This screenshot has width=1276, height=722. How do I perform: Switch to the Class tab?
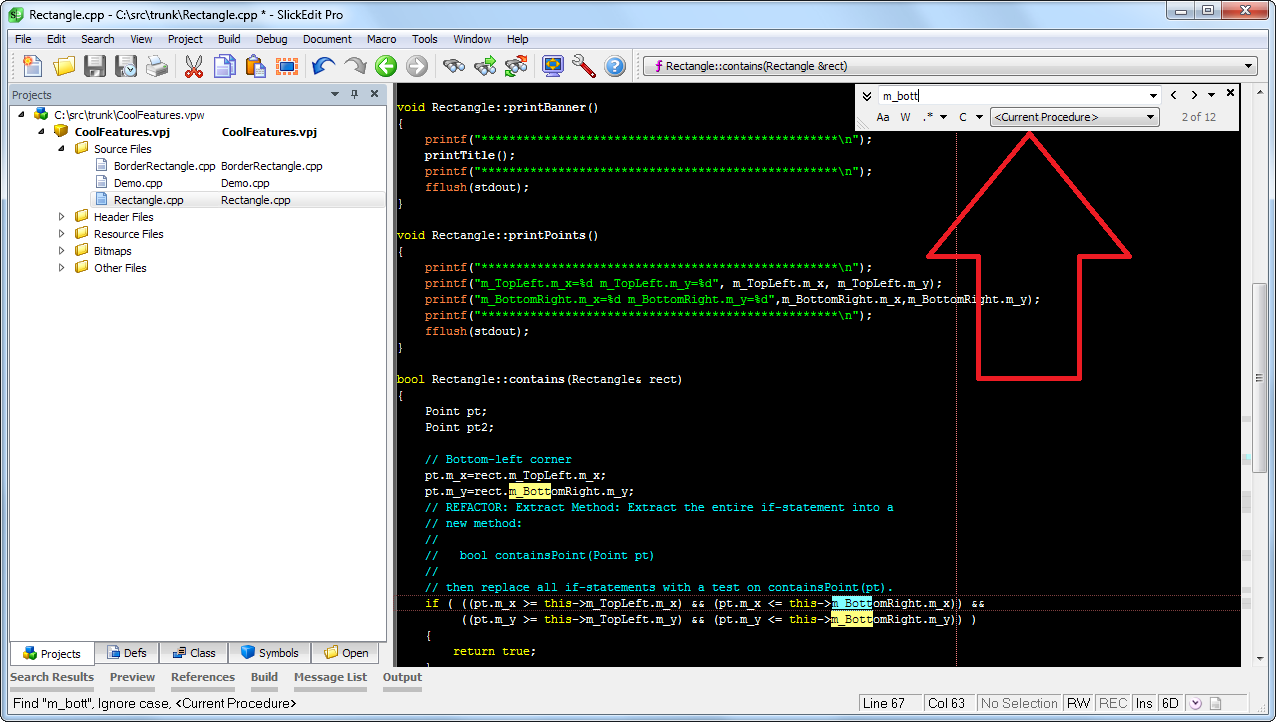[194, 652]
